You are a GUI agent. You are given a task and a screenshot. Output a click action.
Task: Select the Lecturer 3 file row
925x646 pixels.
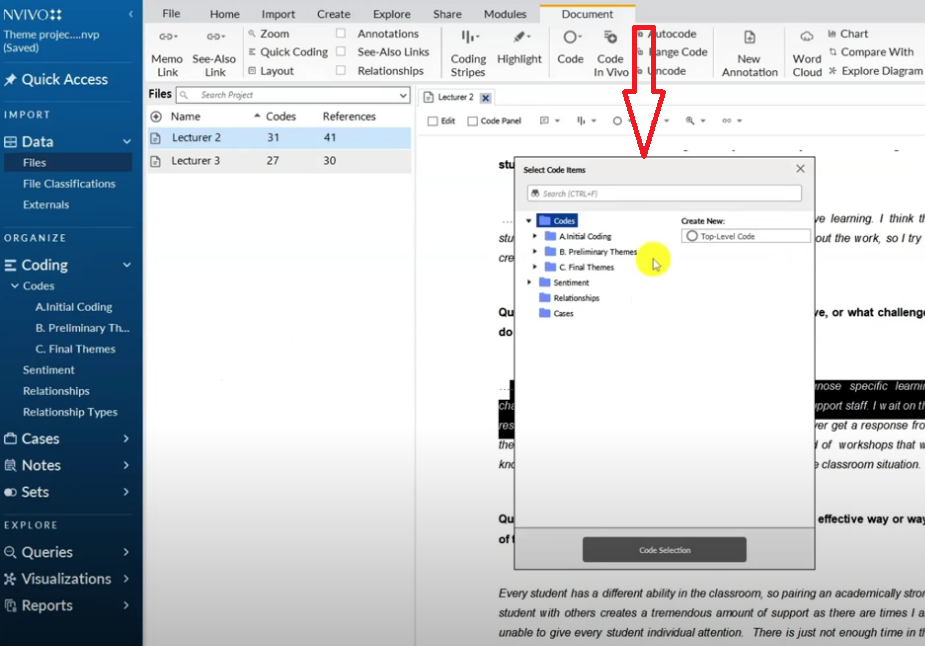(x=279, y=160)
